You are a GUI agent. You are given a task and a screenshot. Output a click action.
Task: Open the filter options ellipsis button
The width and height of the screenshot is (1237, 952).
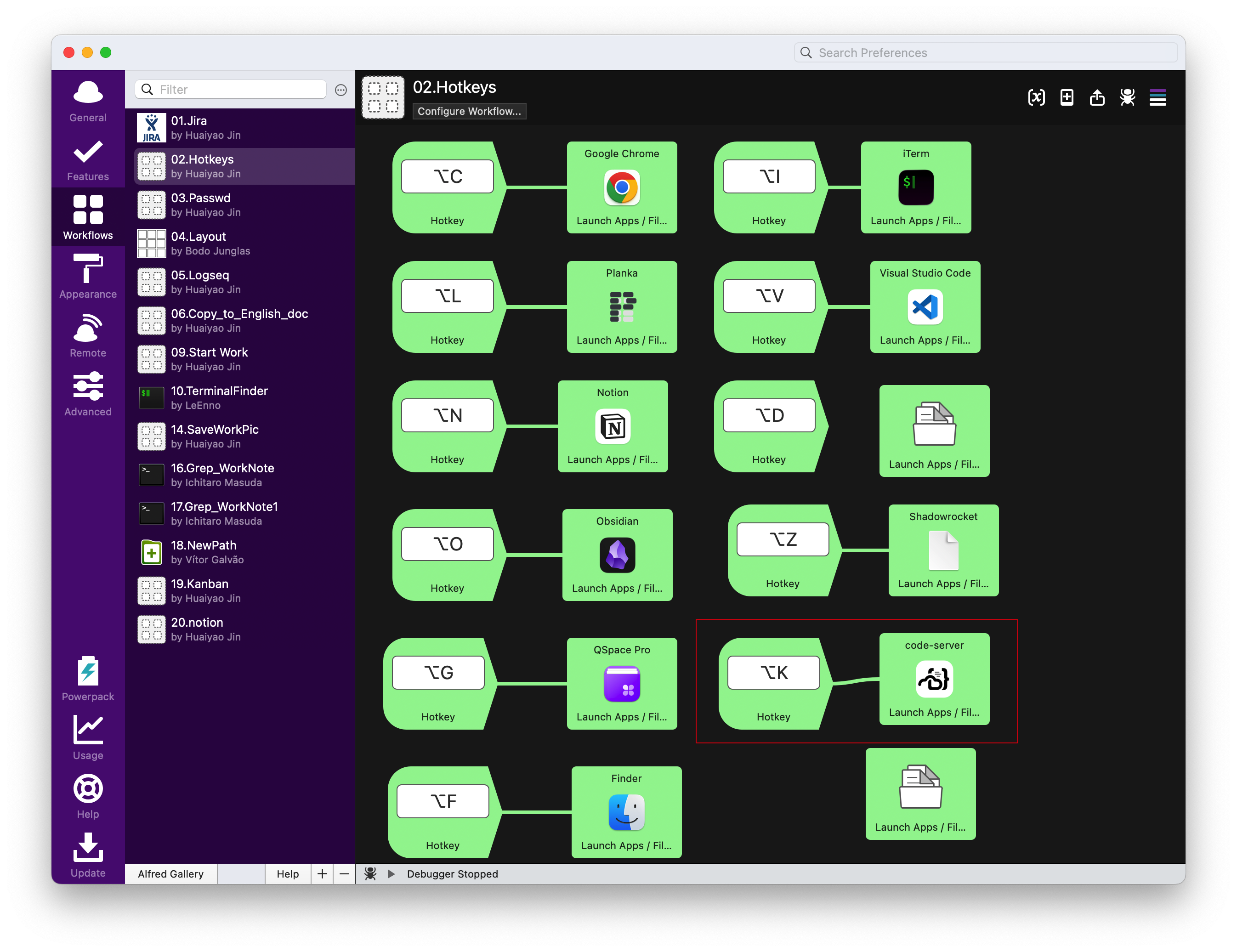341,90
